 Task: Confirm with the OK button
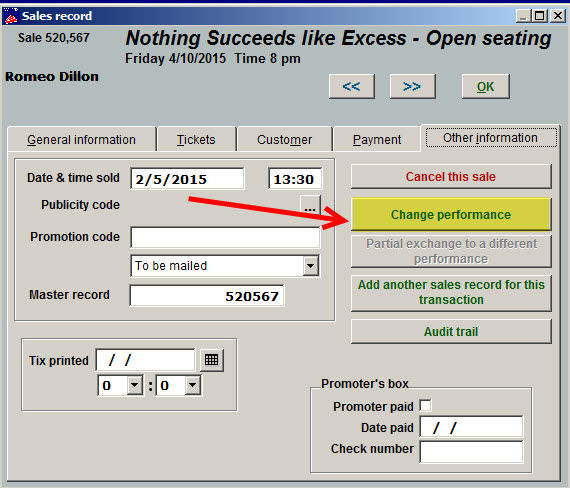(486, 86)
